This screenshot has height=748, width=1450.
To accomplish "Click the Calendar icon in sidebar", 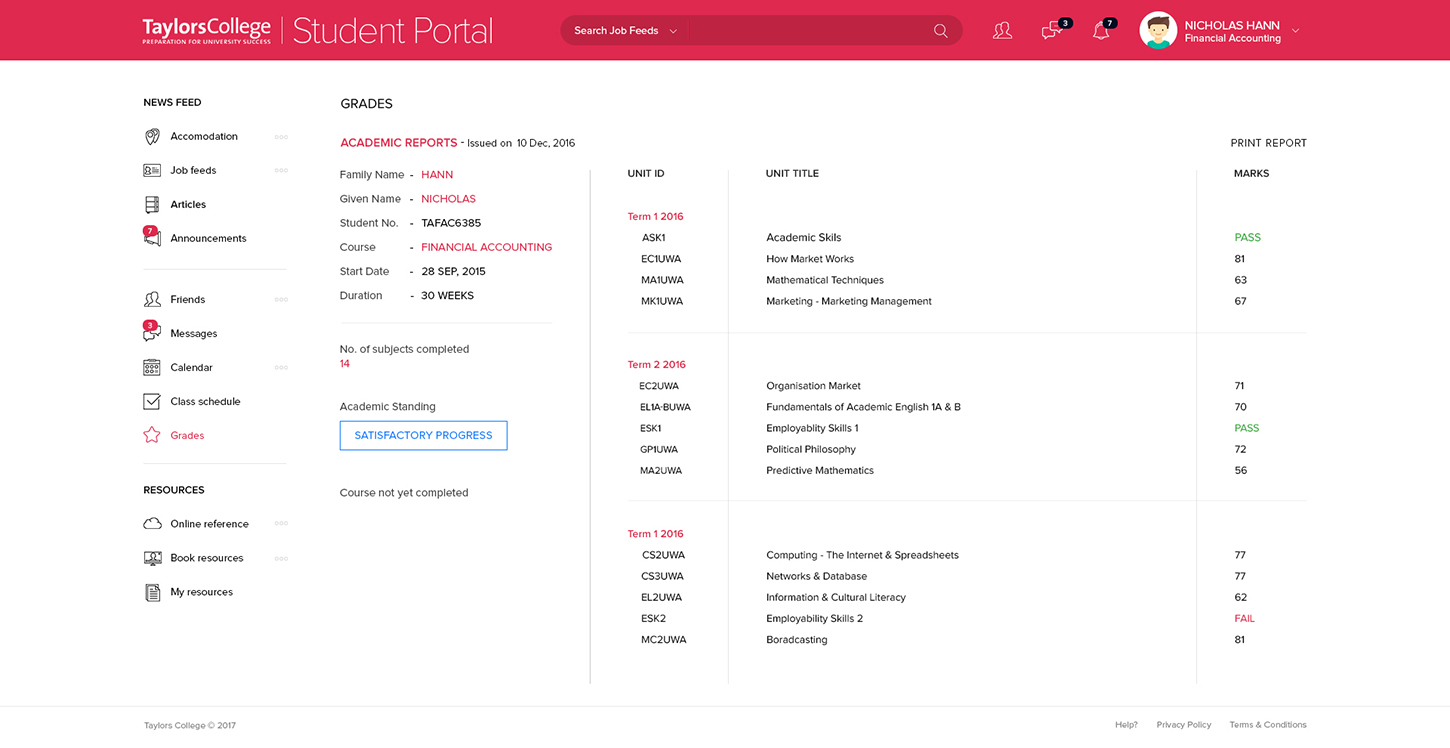I will pyautogui.click(x=152, y=367).
